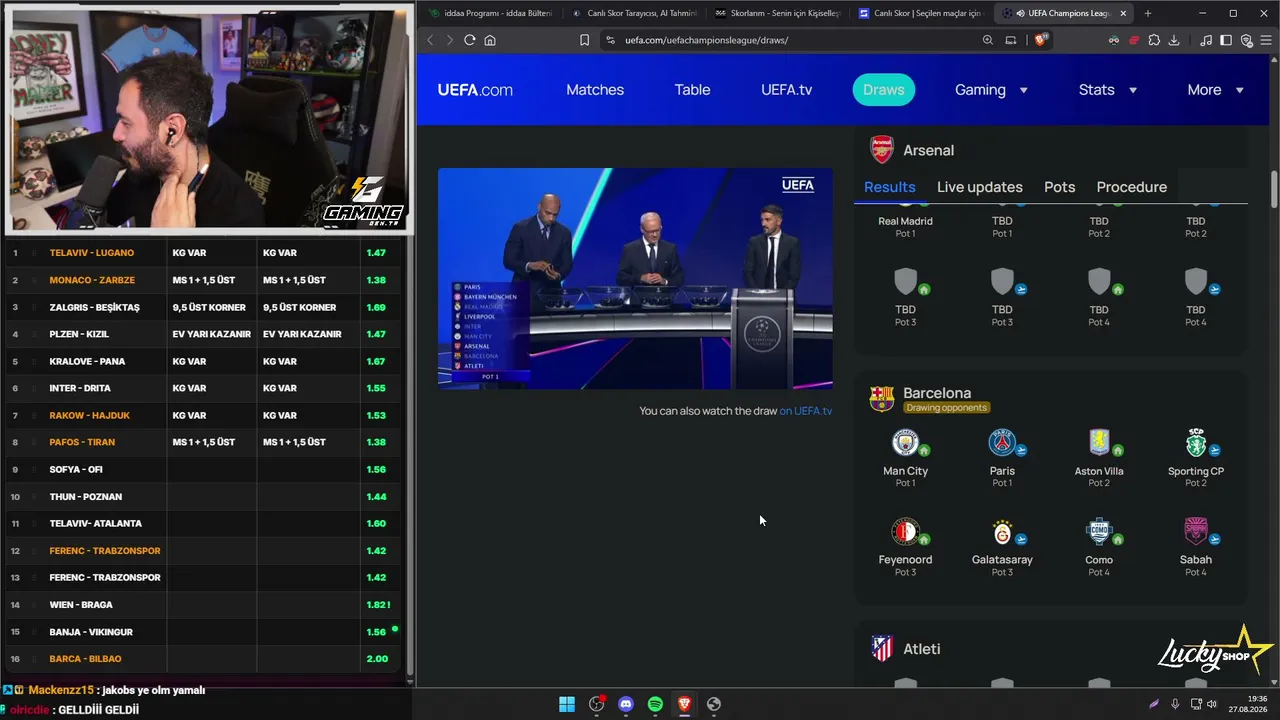The height and width of the screenshot is (720, 1280).
Task: Switch to the Live updates tab
Action: [x=980, y=187]
